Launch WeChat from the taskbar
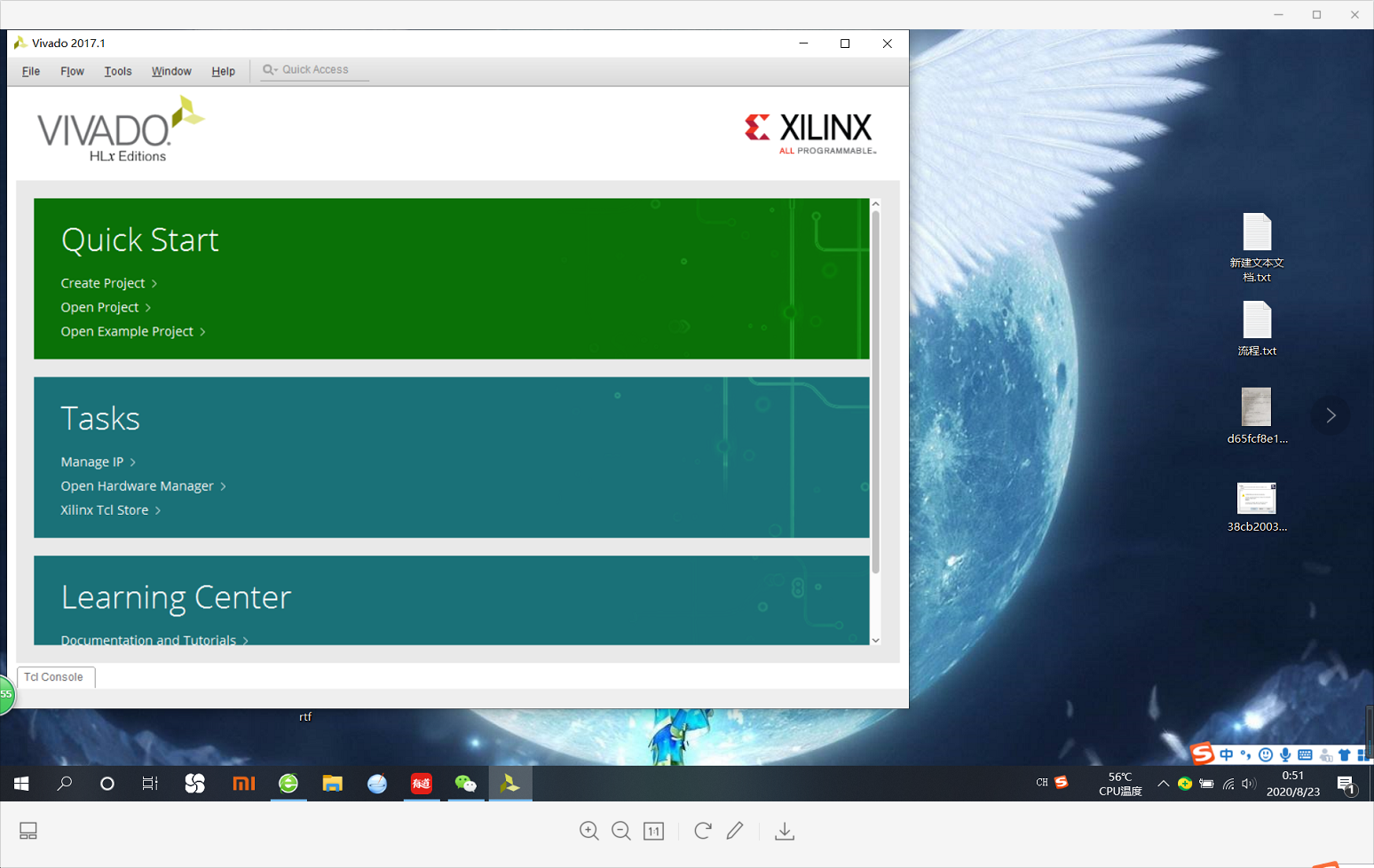The image size is (1374, 868). pos(465,784)
